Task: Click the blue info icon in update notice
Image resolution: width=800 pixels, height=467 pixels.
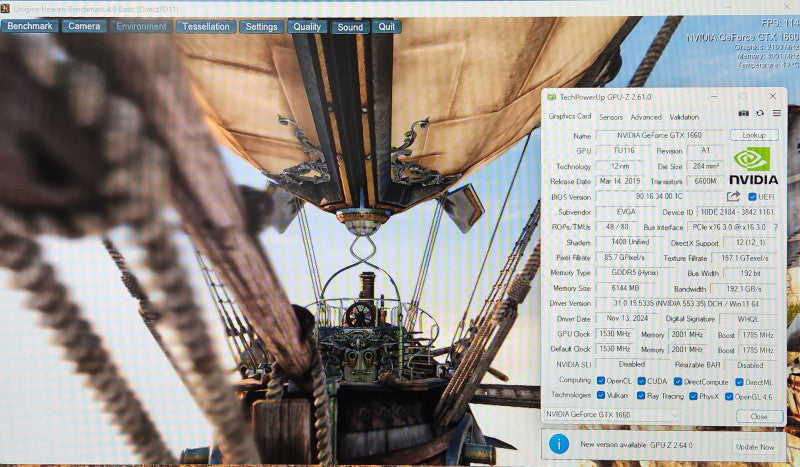Action: point(559,444)
